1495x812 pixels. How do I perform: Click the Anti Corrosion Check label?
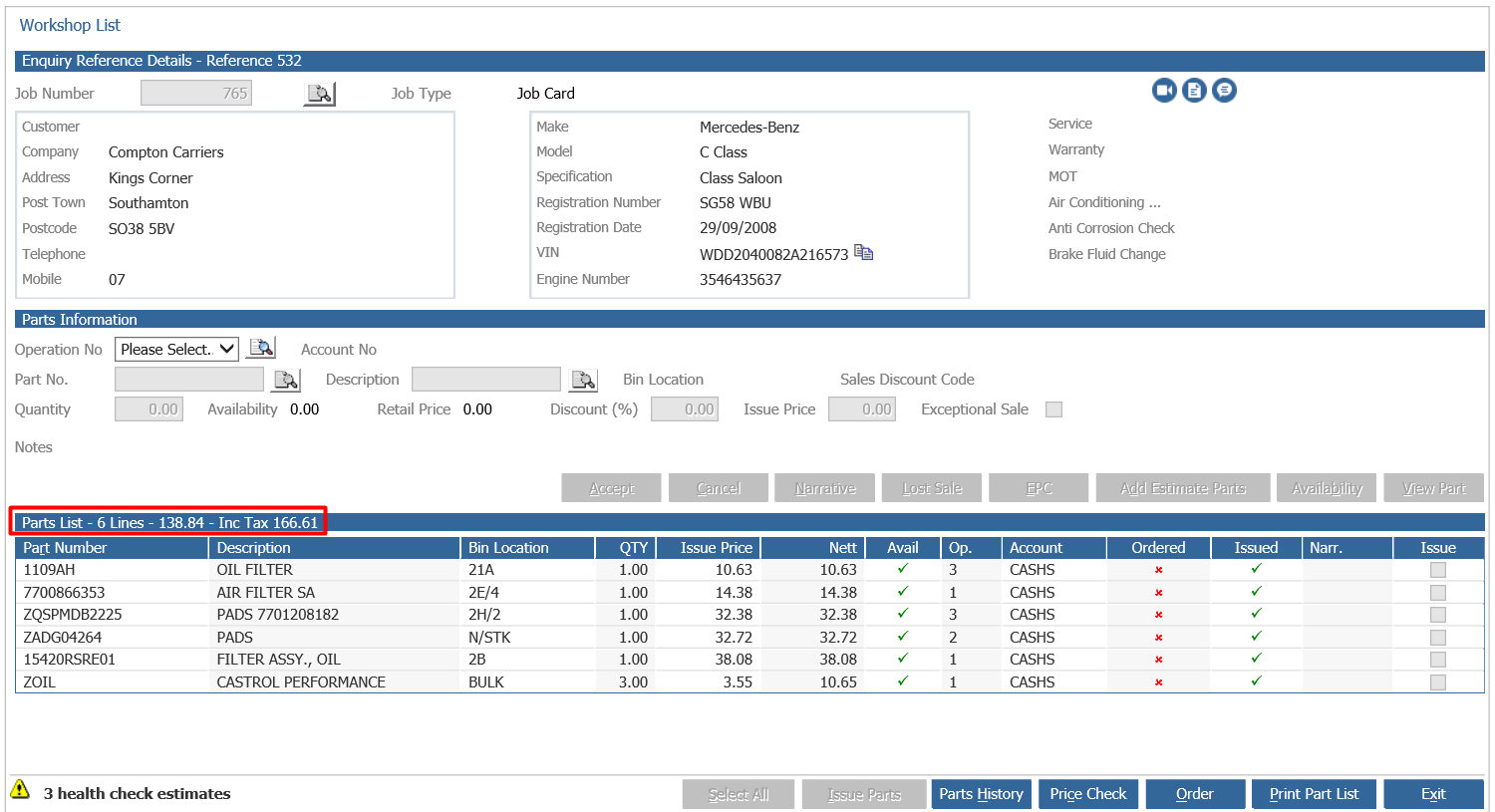pyautogui.click(x=1111, y=228)
